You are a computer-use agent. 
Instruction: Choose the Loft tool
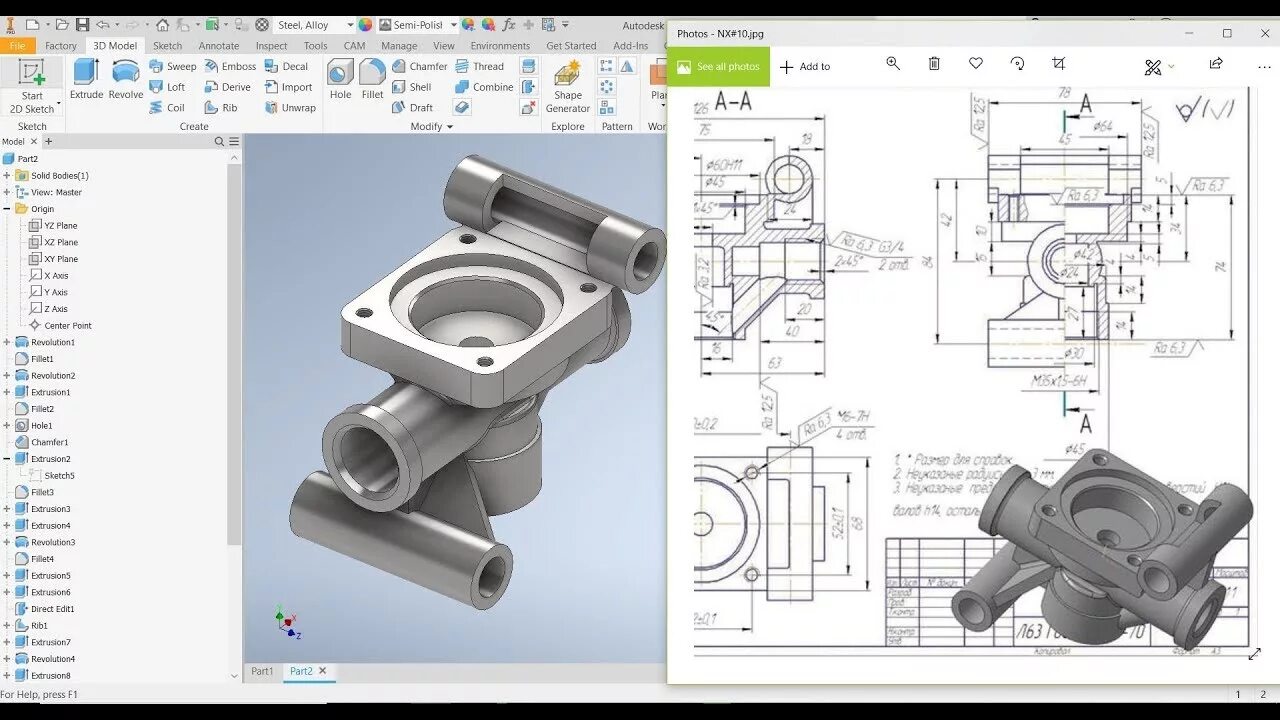pyautogui.click(x=167, y=87)
